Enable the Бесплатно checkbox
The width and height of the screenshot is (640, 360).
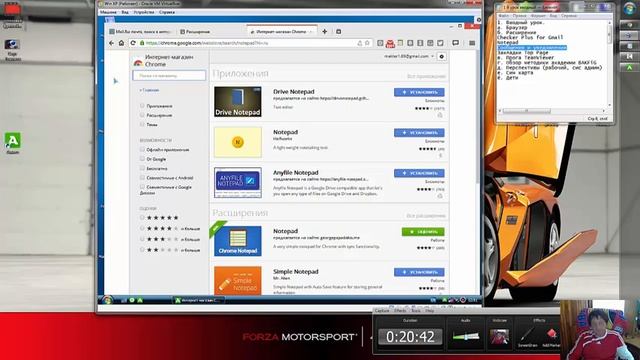(142, 168)
